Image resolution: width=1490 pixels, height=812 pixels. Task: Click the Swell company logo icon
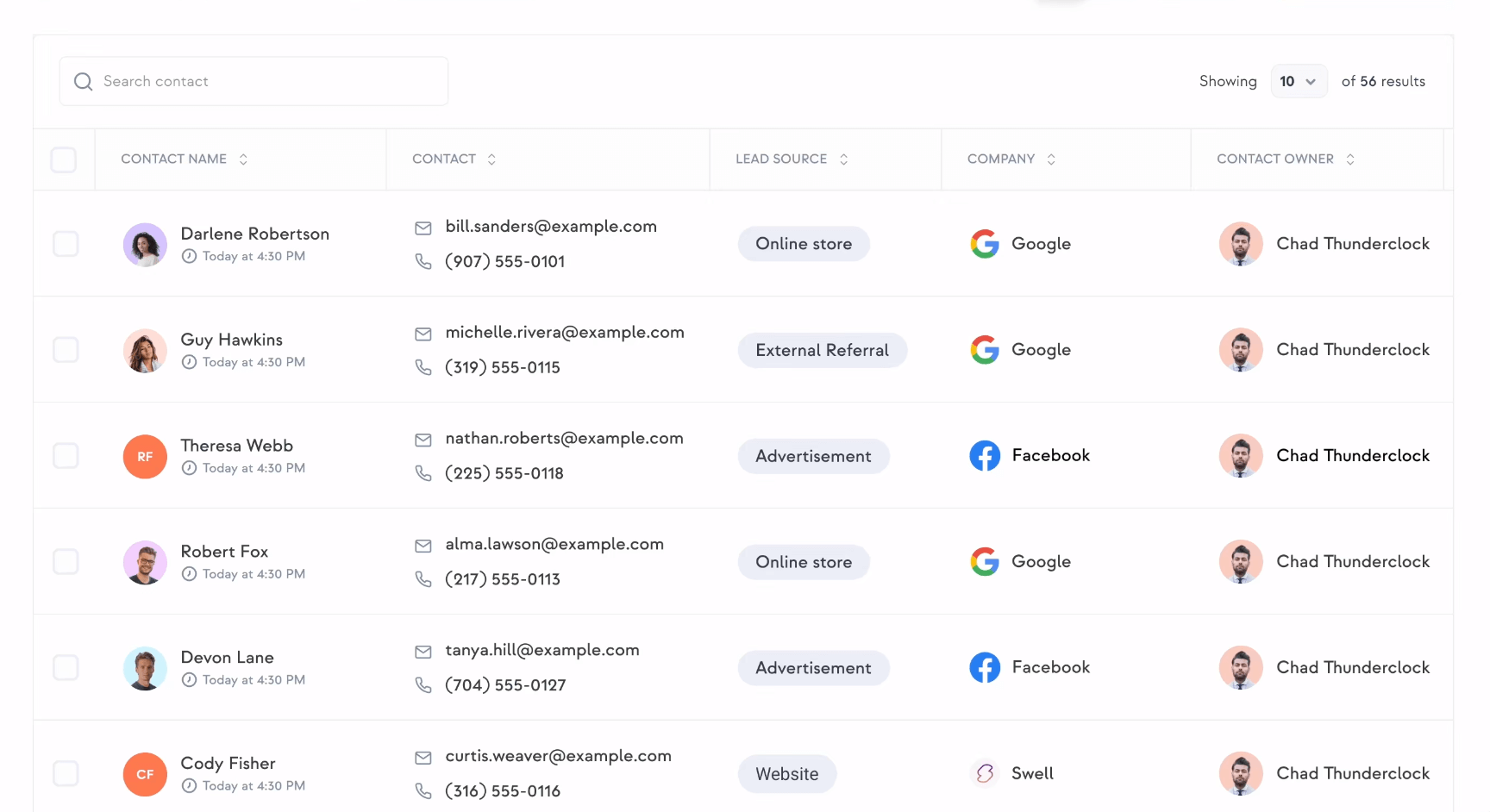[x=985, y=773]
